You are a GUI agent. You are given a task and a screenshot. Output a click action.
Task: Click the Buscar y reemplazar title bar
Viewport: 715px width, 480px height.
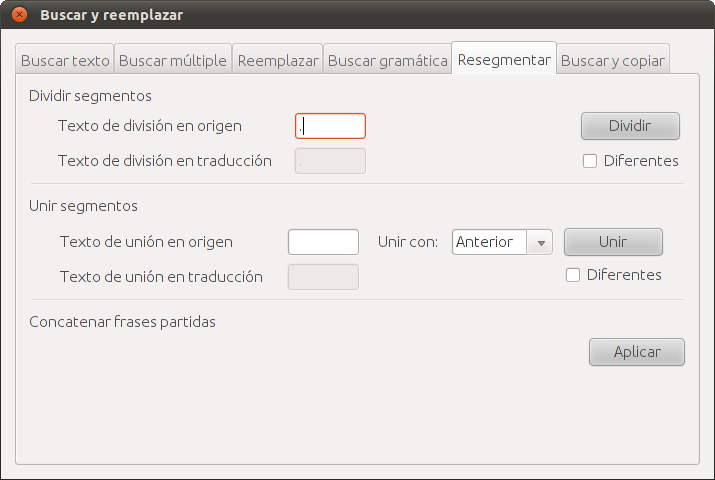pyautogui.click(x=358, y=15)
